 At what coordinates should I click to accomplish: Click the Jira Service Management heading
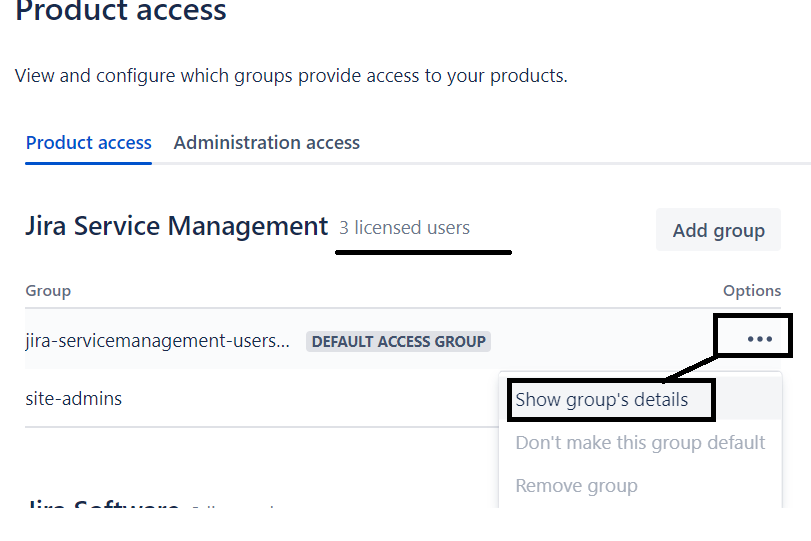[x=176, y=227]
